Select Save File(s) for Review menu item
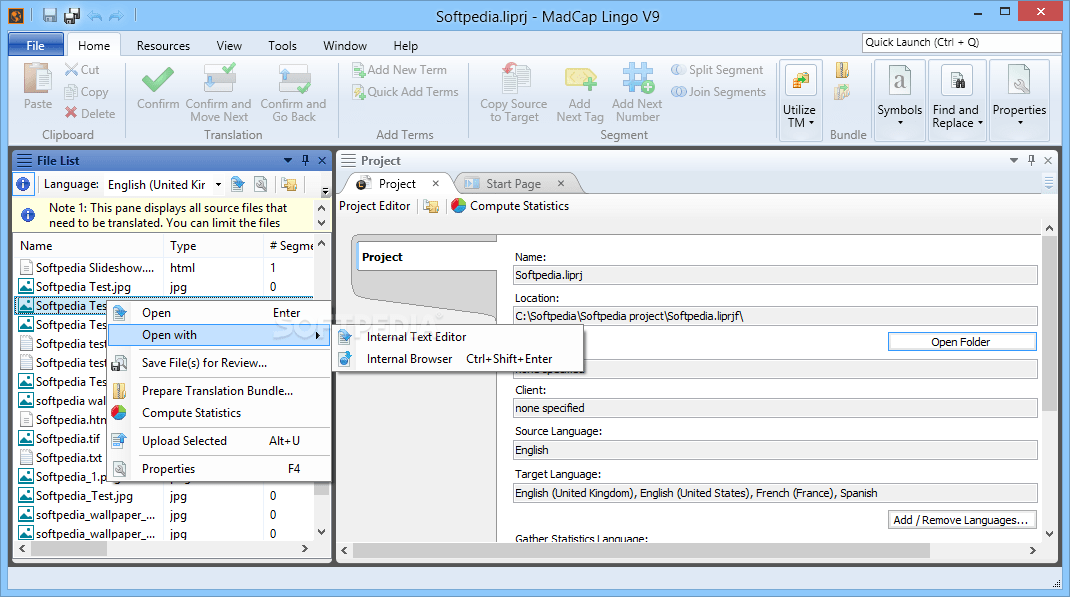Viewport: 1070px width, 597px height. coord(220,363)
